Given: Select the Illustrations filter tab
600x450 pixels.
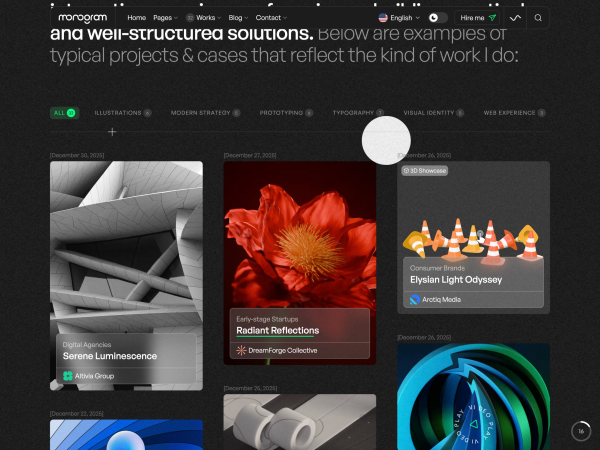Looking at the screenshot, I should click(x=123, y=113).
